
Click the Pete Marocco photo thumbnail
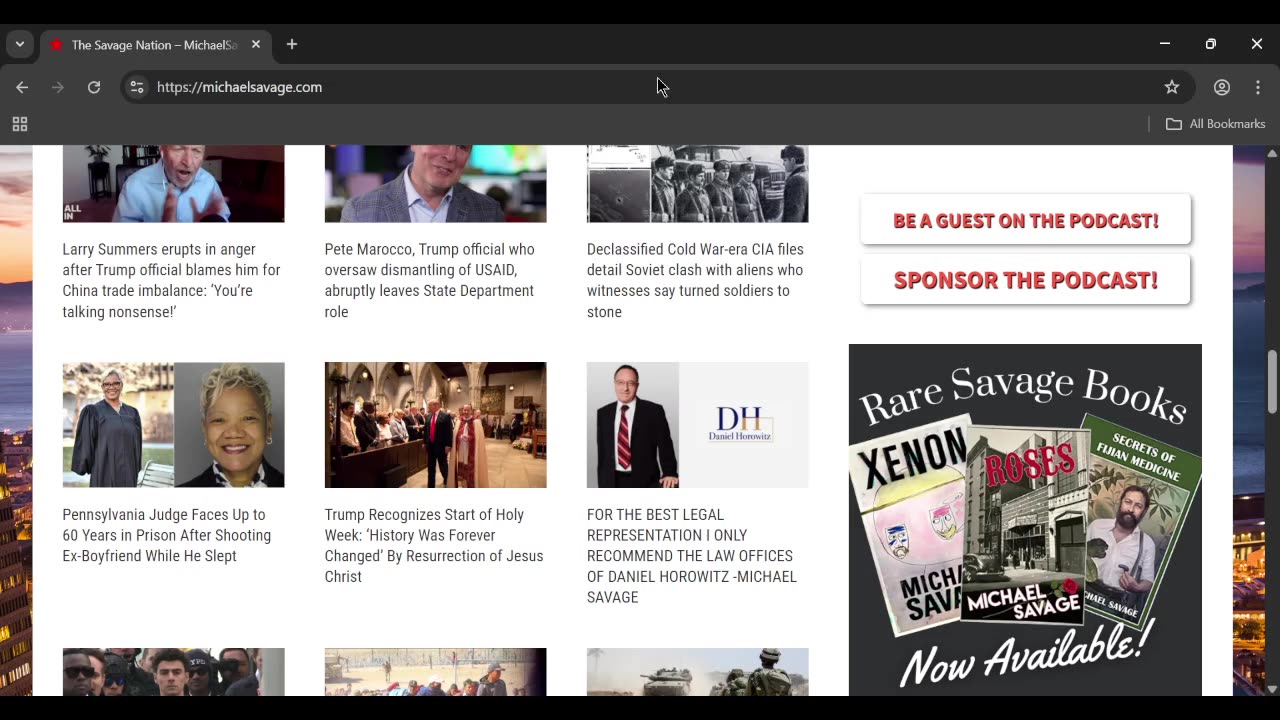point(435,184)
